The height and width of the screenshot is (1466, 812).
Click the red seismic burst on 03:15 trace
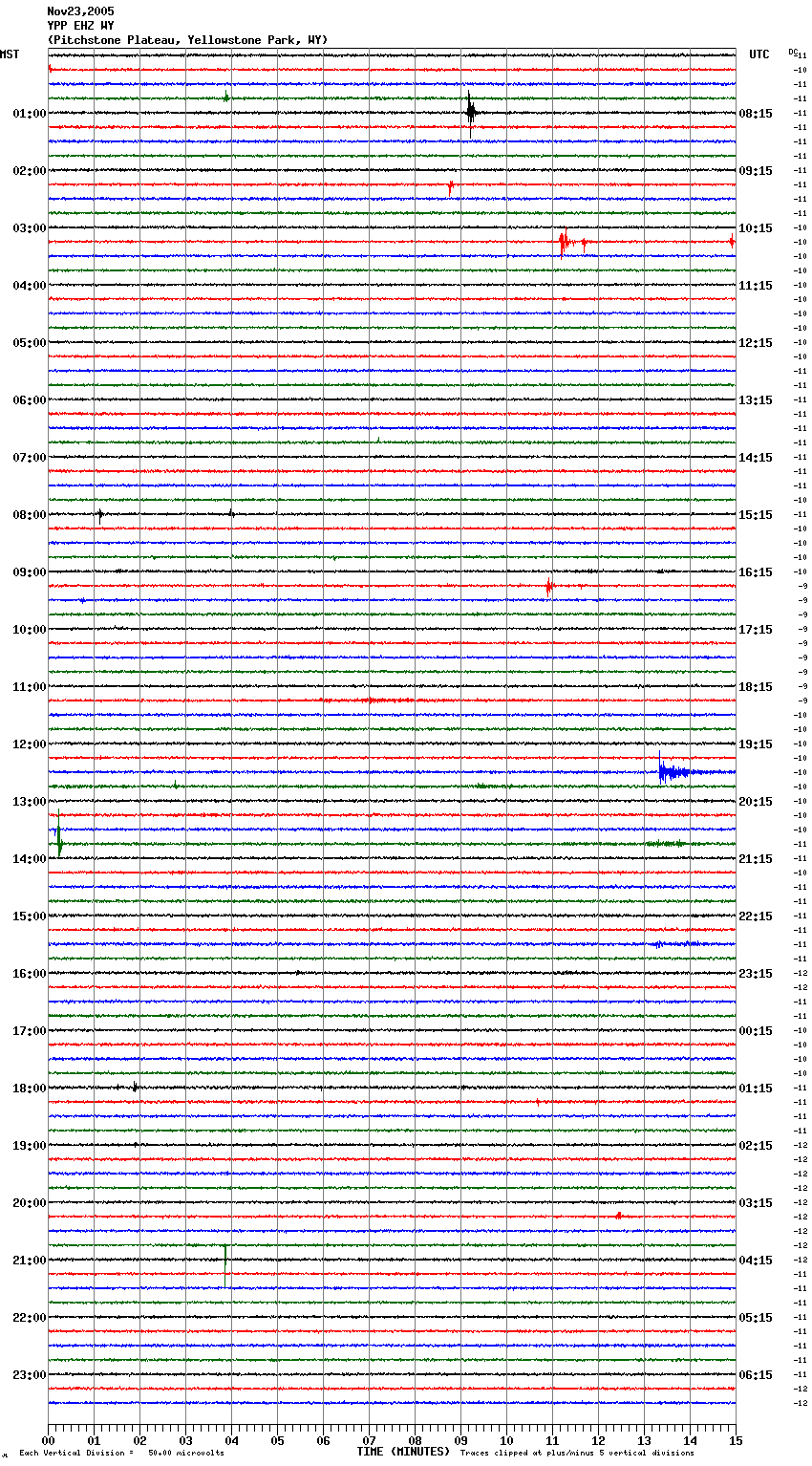(x=566, y=243)
